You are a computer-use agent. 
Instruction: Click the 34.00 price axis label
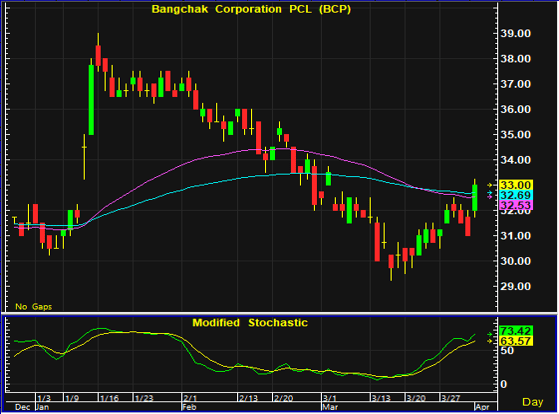point(516,160)
